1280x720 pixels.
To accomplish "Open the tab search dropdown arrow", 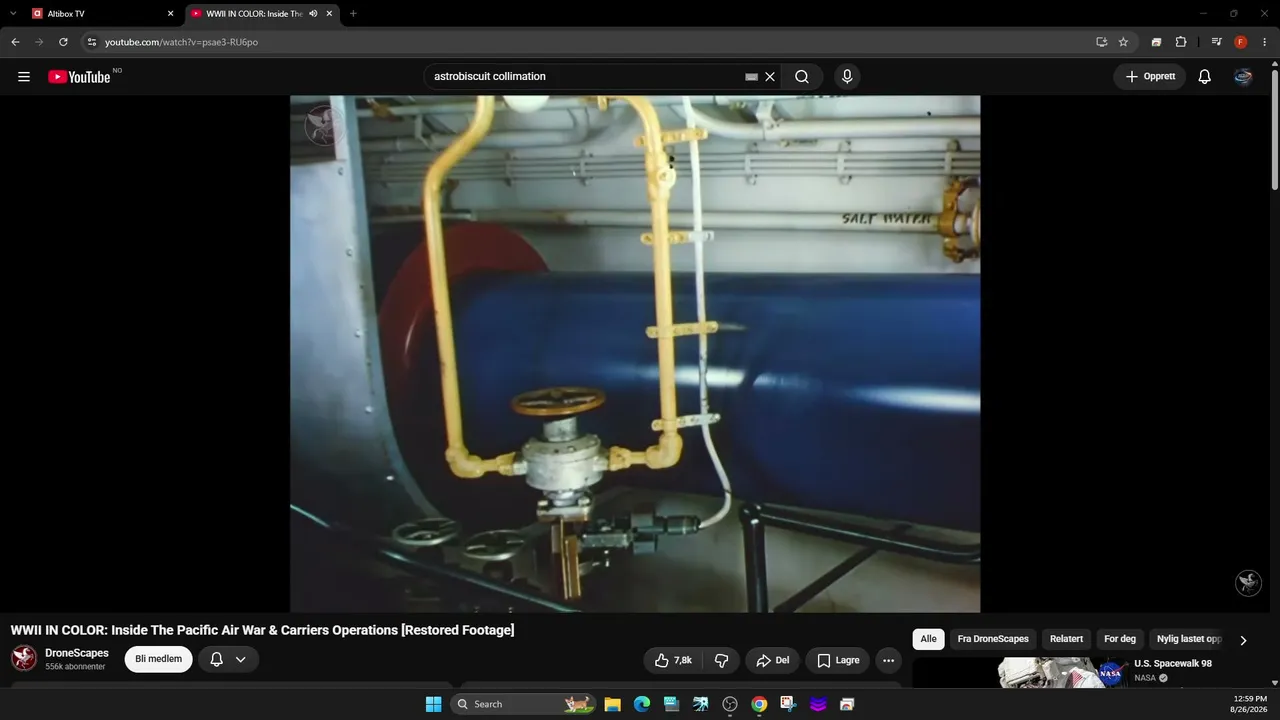I will 13,14.
